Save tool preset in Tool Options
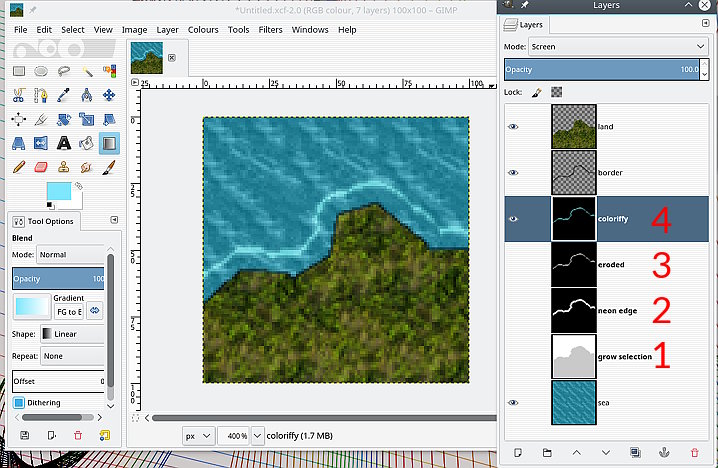 [x=25, y=435]
